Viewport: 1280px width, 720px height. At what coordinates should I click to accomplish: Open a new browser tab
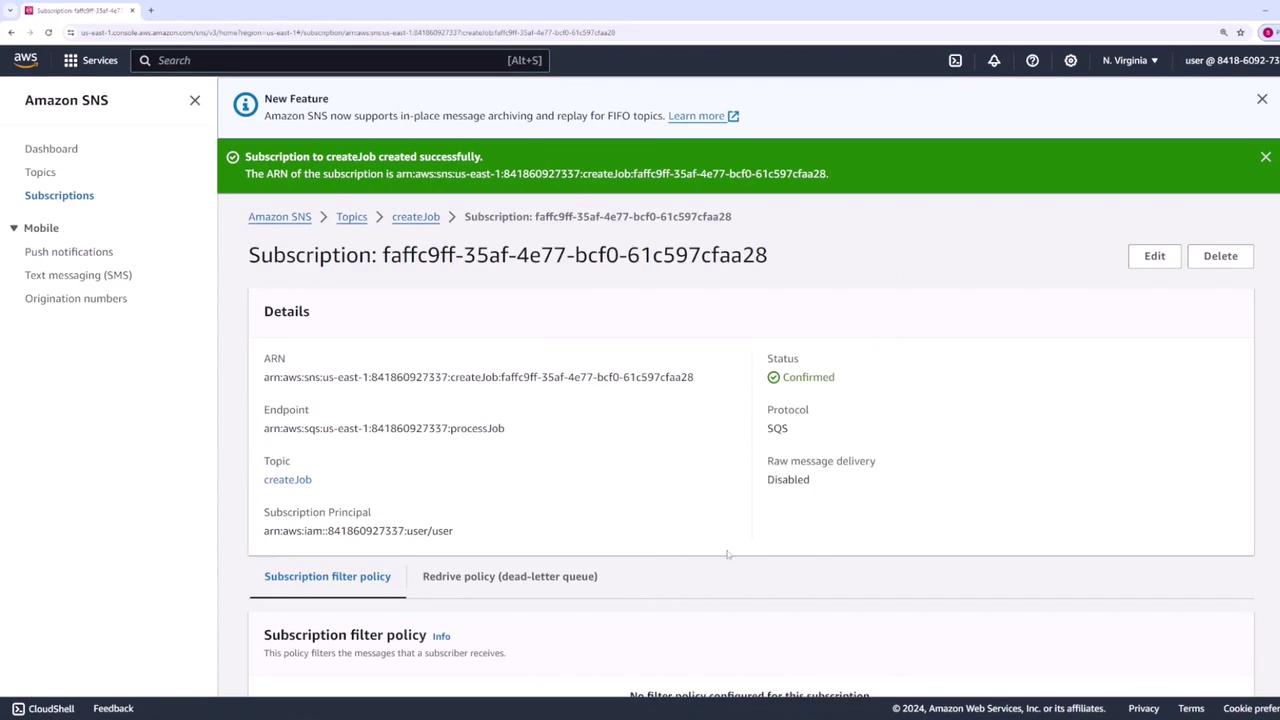(151, 10)
